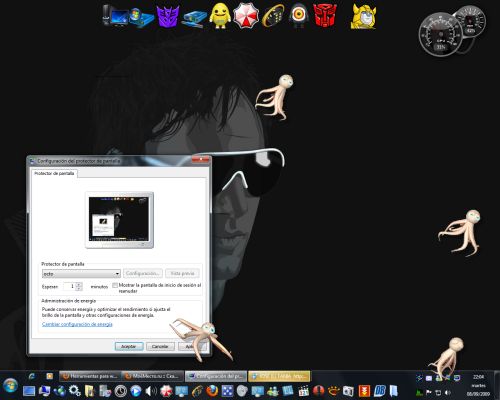Click the flag notification tray icon

429,393
